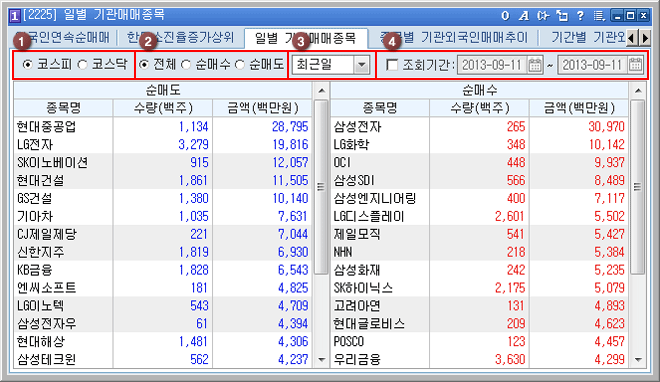Click the tab scroll right arrow
Image resolution: width=660 pixels, height=382 pixels.
(x=645, y=39)
